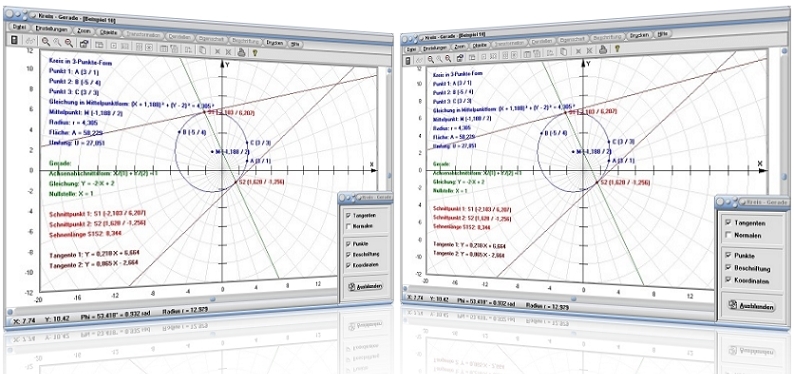Image resolution: width=794 pixels, height=374 pixels.
Task: Open Drucken menu in right window
Action: (641, 35)
